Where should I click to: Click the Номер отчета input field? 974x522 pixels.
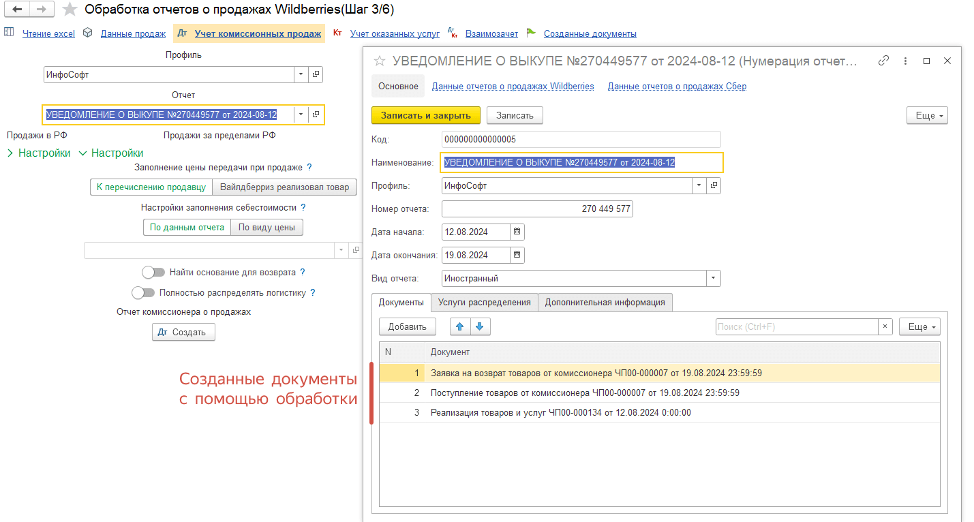pyautogui.click(x=537, y=209)
